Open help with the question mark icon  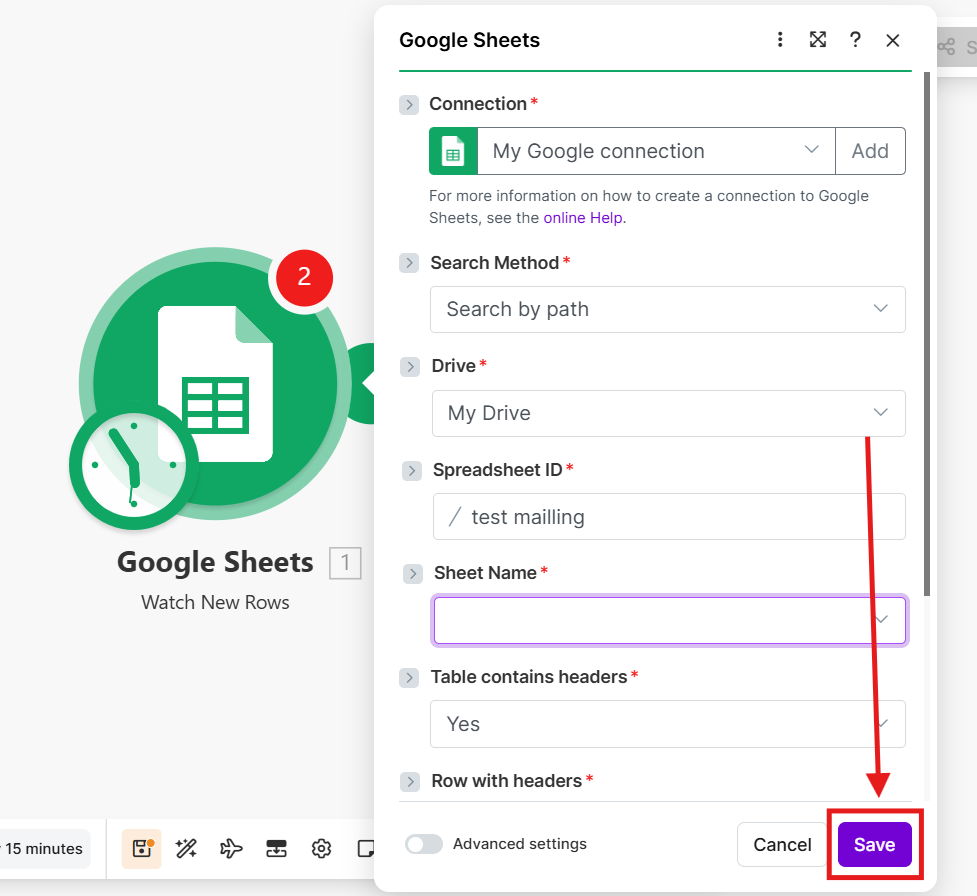coord(855,40)
